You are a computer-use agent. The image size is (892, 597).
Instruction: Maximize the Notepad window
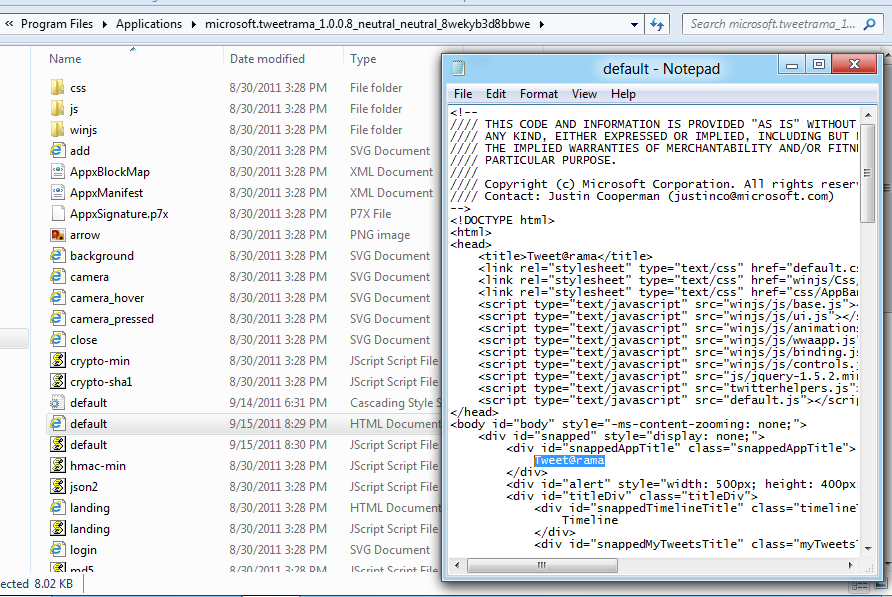[819, 64]
